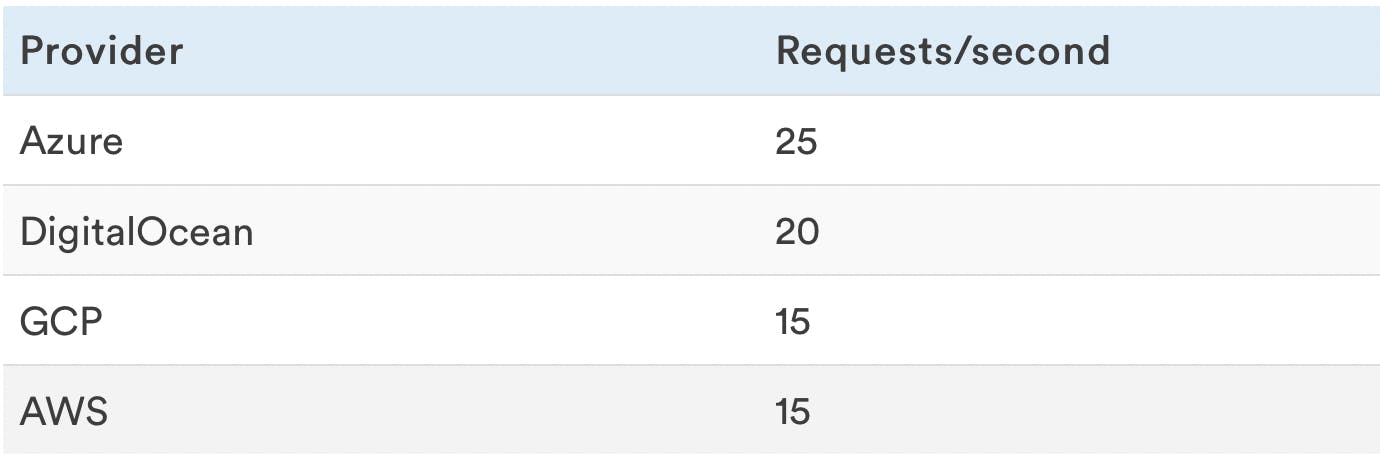
Task: Click the value 25 in Azure row
Action: pyautogui.click(x=796, y=141)
